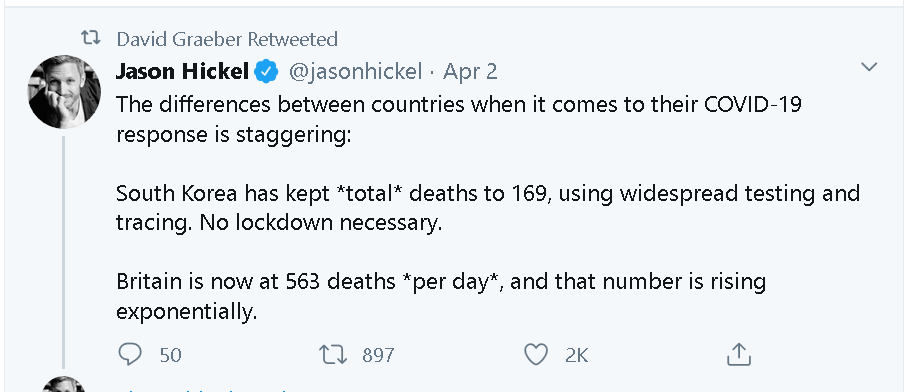Click the partially visible avatar below the tweet

pyautogui.click(x=64, y=384)
